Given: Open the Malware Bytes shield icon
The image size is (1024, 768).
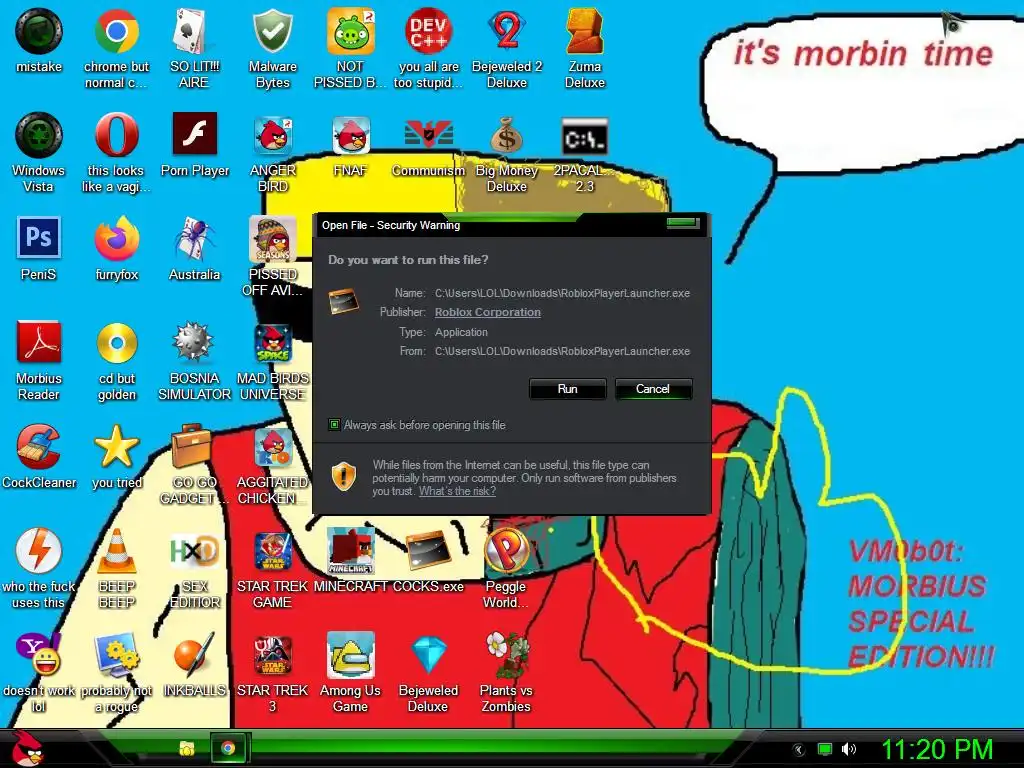Looking at the screenshot, I should point(272,31).
